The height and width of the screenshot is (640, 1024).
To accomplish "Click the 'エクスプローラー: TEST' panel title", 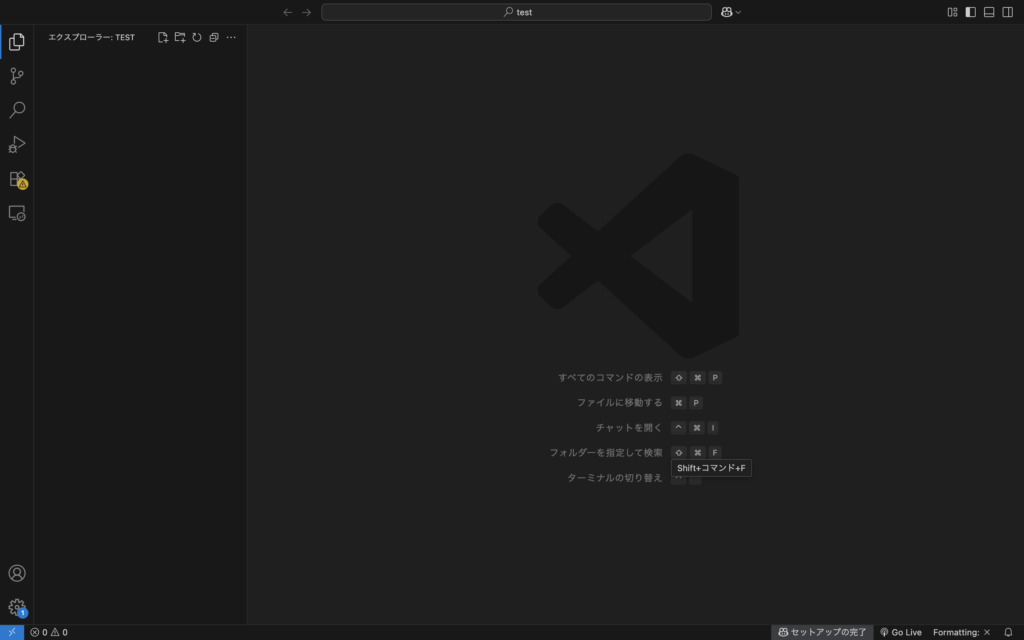I will (91, 37).
